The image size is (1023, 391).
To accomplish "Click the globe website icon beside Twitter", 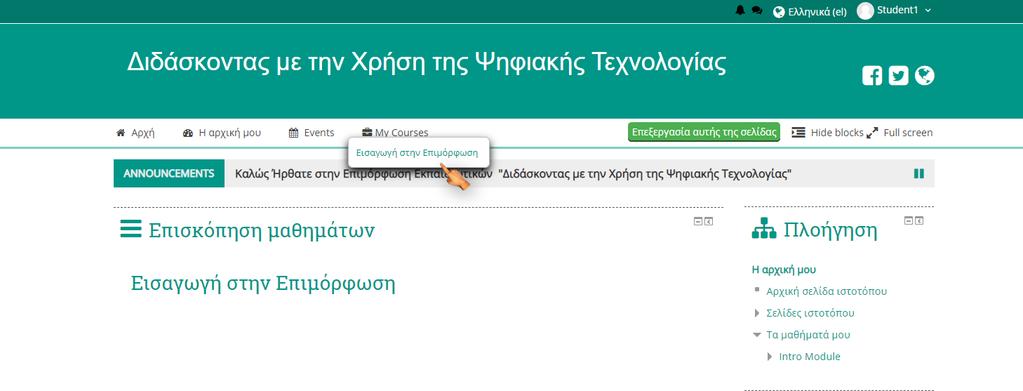I will 924,76.
